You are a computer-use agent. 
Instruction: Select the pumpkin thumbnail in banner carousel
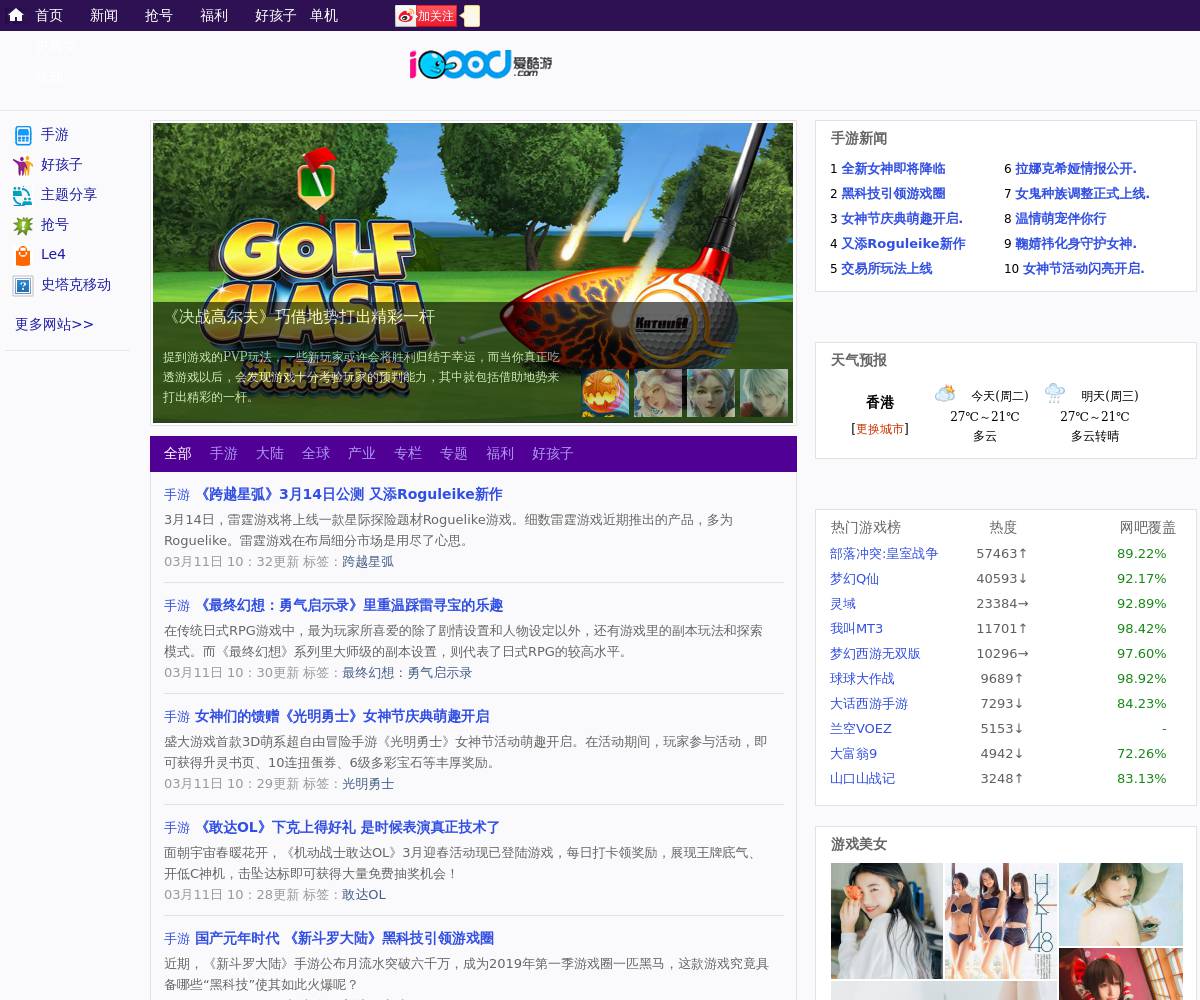pyautogui.click(x=605, y=393)
